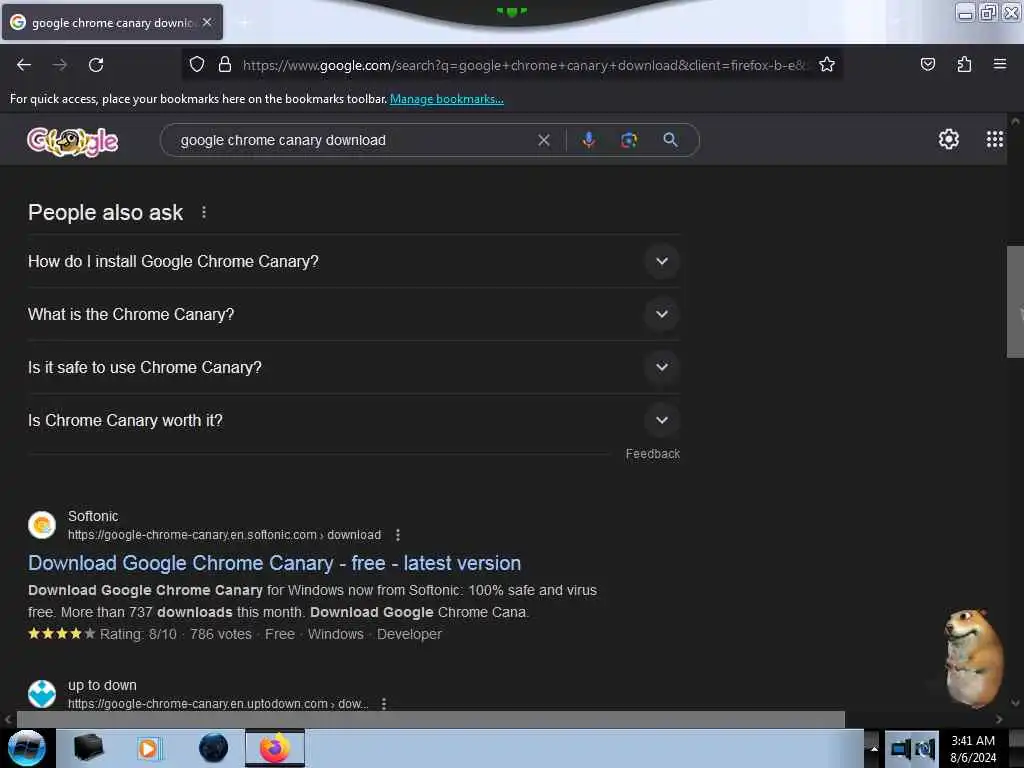Open options menu for Softonic result
1024x768 pixels.
pyautogui.click(x=398, y=535)
